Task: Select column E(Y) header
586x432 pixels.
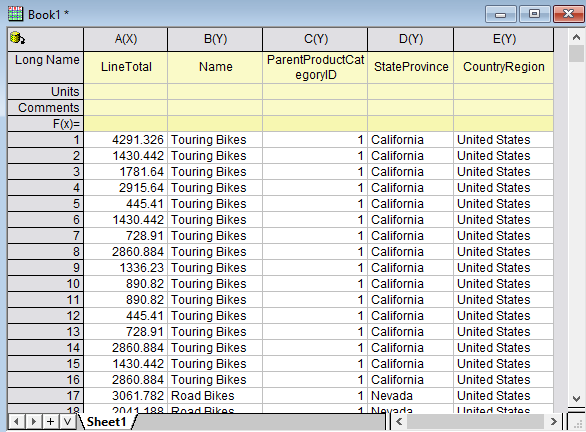Action: tap(504, 39)
